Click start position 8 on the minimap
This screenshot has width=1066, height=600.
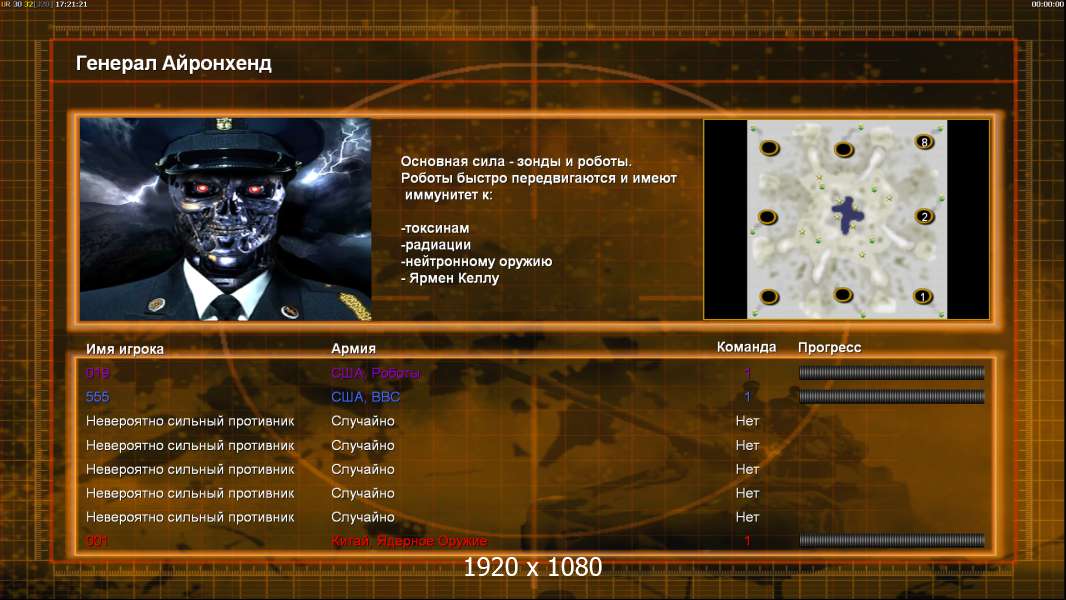click(924, 142)
